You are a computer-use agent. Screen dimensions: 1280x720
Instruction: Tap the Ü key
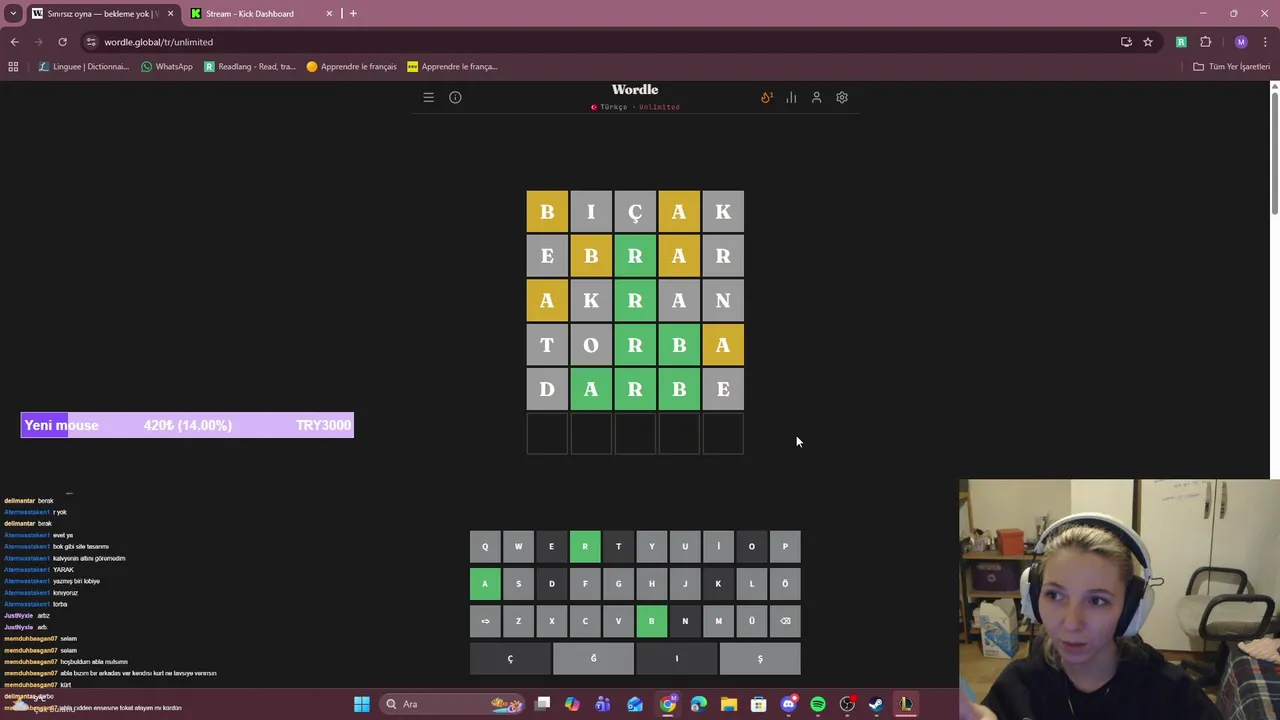tap(752, 621)
